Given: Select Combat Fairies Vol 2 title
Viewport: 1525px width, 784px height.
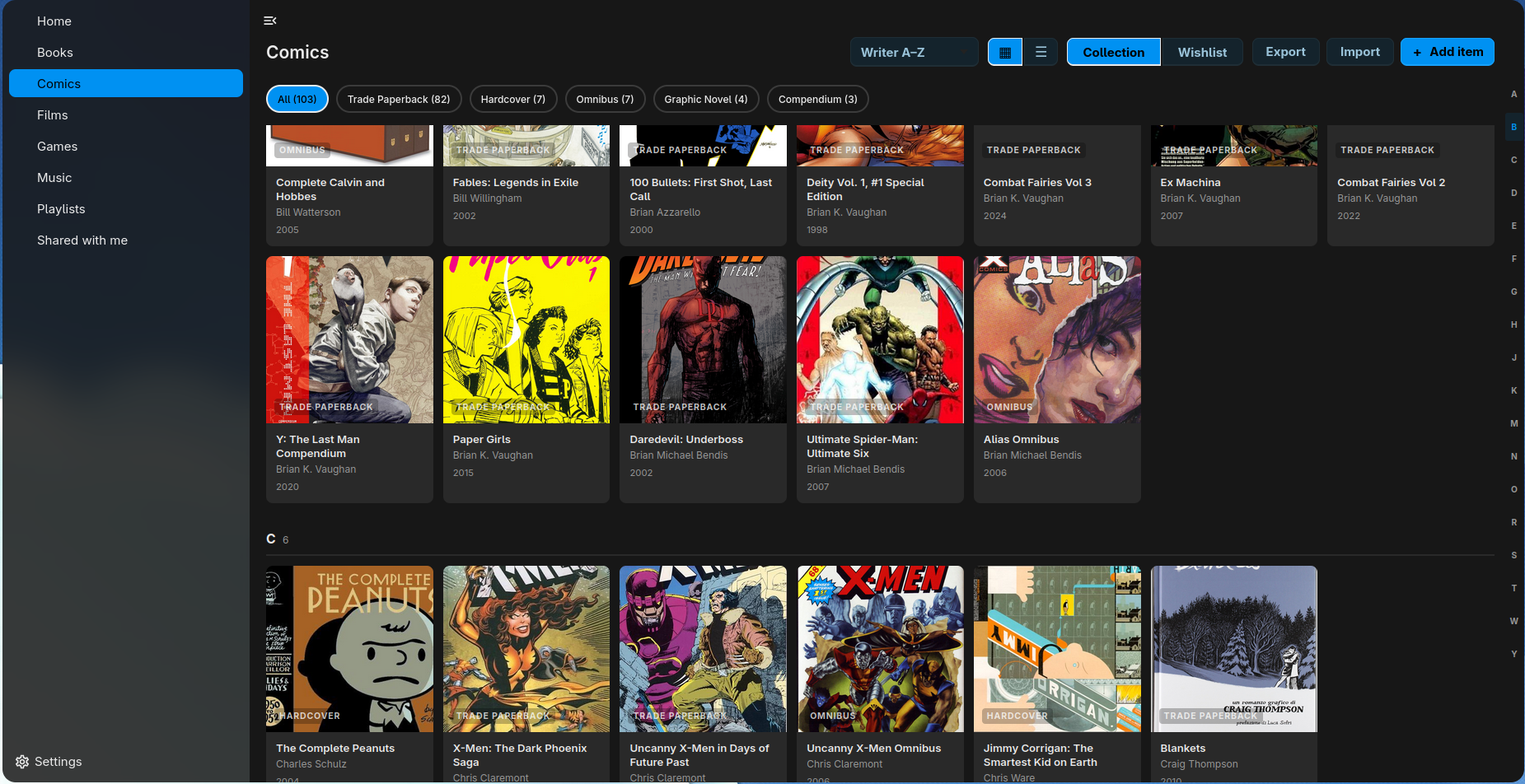Looking at the screenshot, I should [x=1391, y=183].
